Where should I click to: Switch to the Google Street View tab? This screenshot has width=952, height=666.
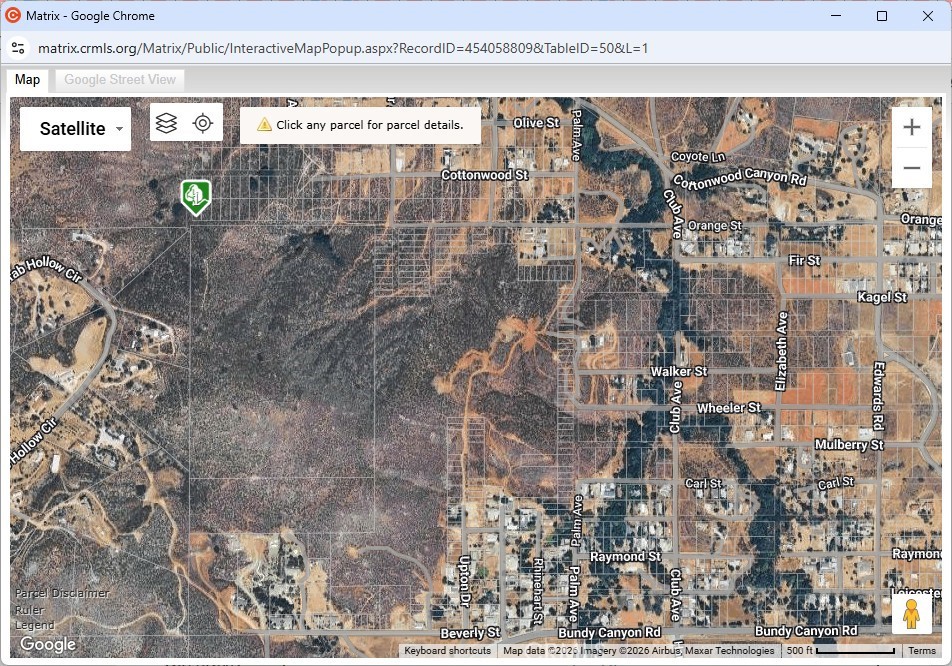click(120, 80)
